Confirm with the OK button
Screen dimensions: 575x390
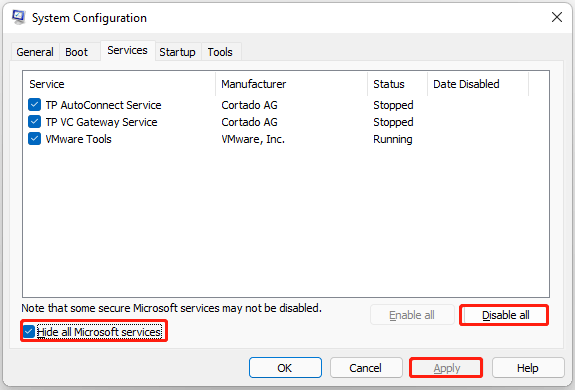pyautogui.click(x=285, y=368)
